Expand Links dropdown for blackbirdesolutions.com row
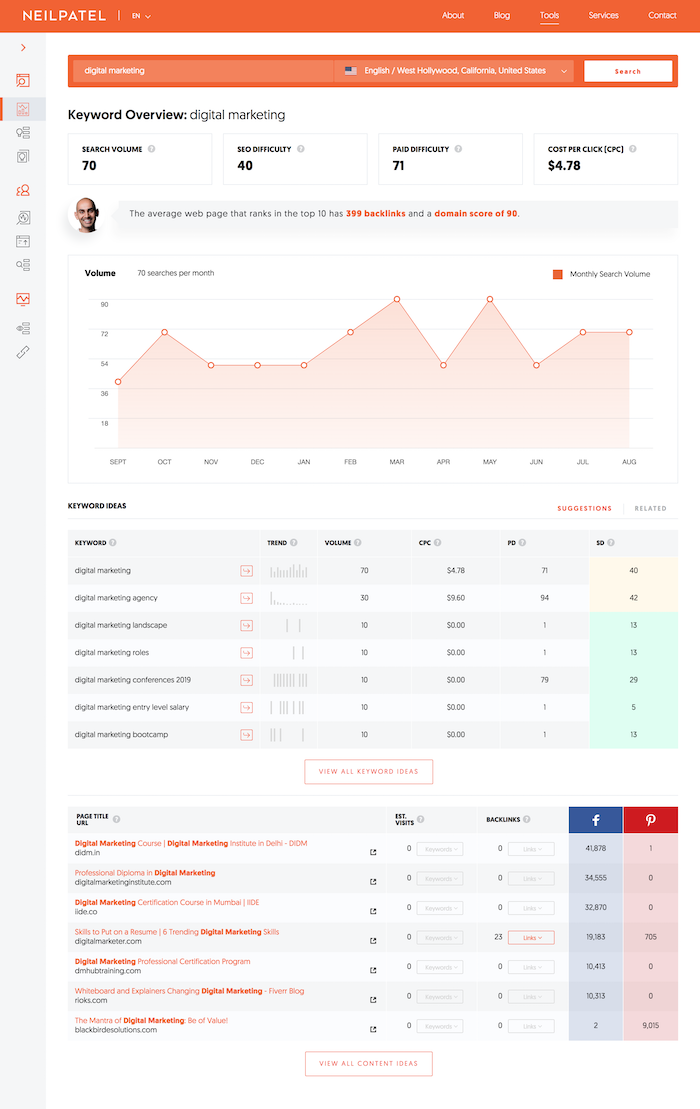This screenshot has height=1109, width=700. pyautogui.click(x=531, y=1026)
